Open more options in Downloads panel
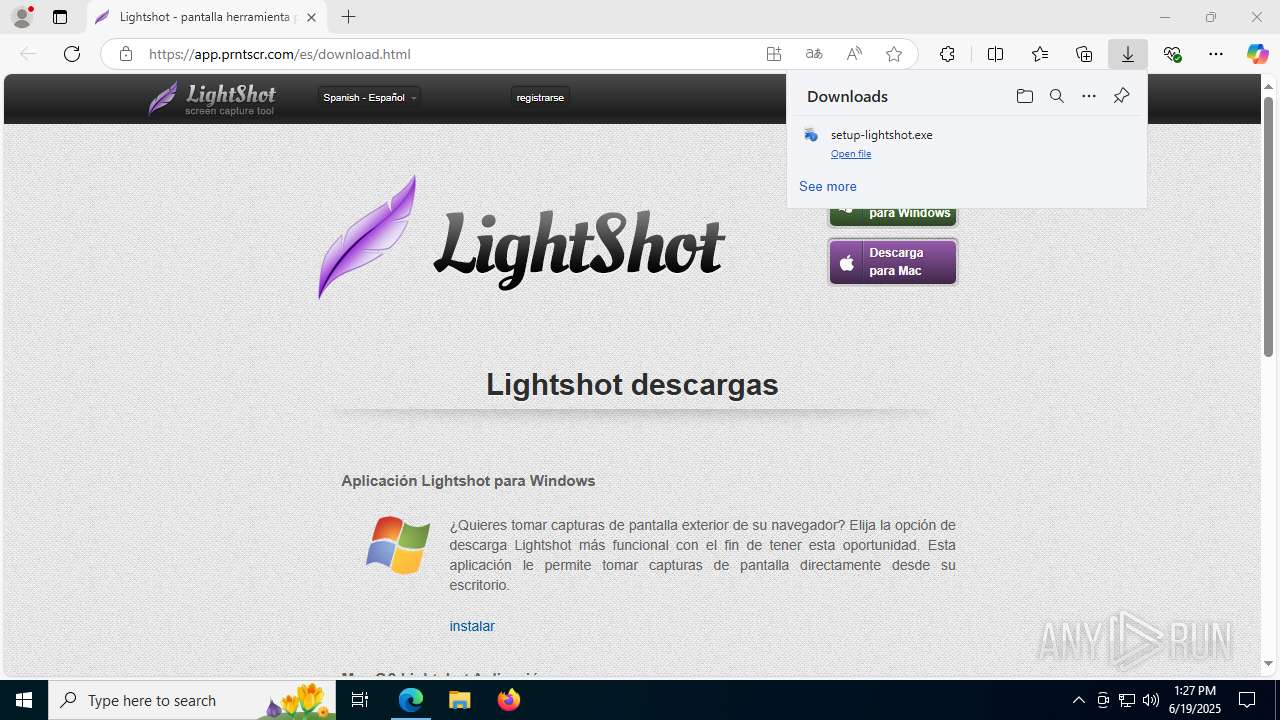The height and width of the screenshot is (720, 1280). [x=1089, y=96]
